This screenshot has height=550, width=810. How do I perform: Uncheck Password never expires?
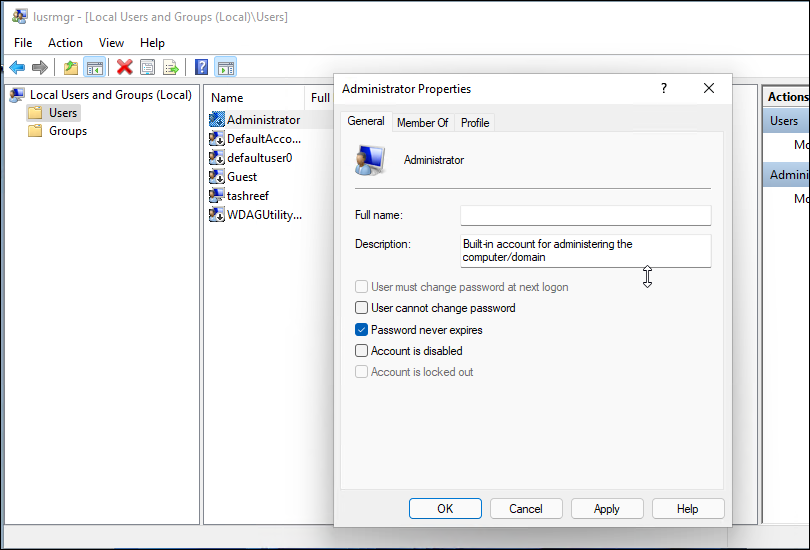coord(362,330)
